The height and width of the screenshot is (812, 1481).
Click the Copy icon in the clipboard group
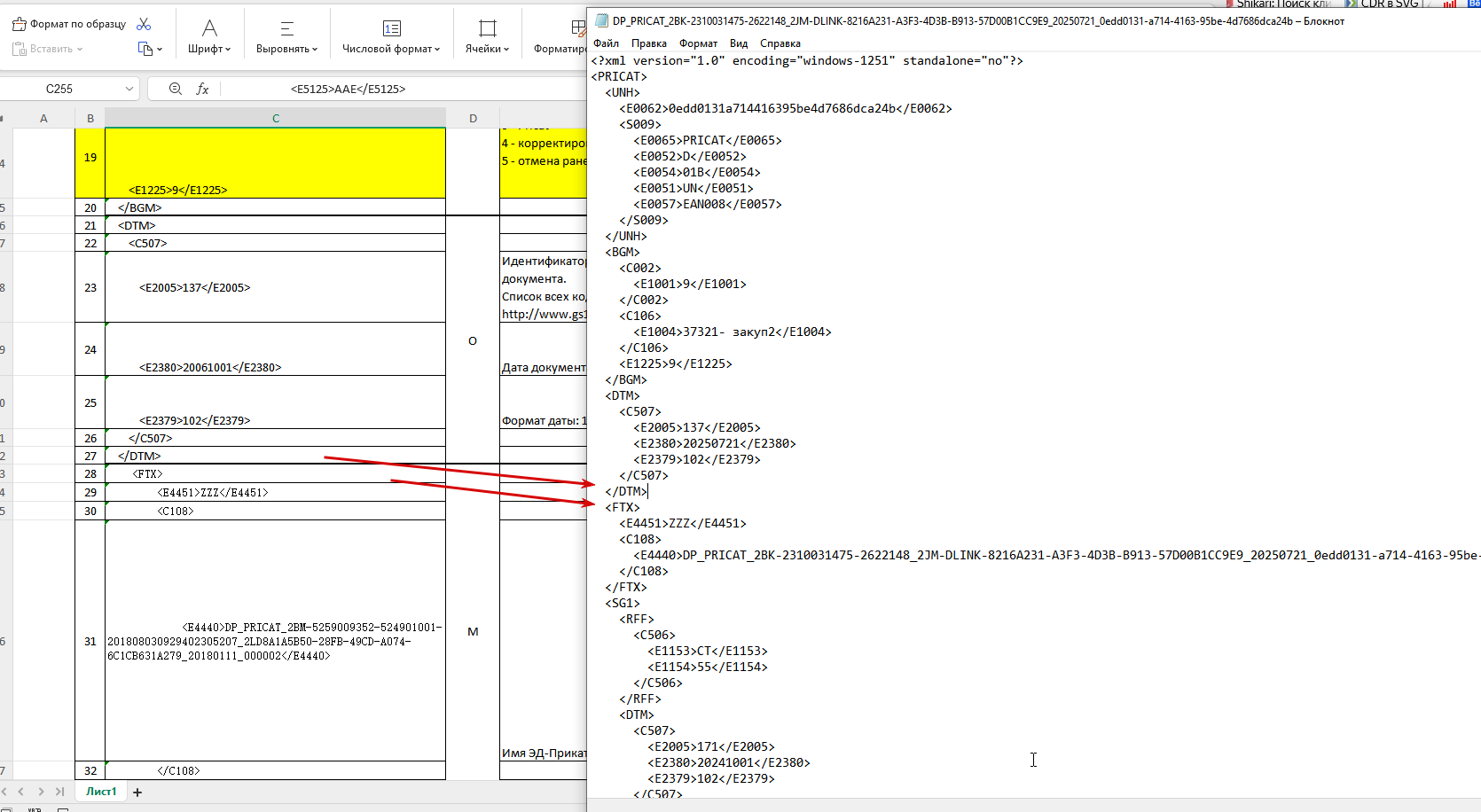pos(145,49)
